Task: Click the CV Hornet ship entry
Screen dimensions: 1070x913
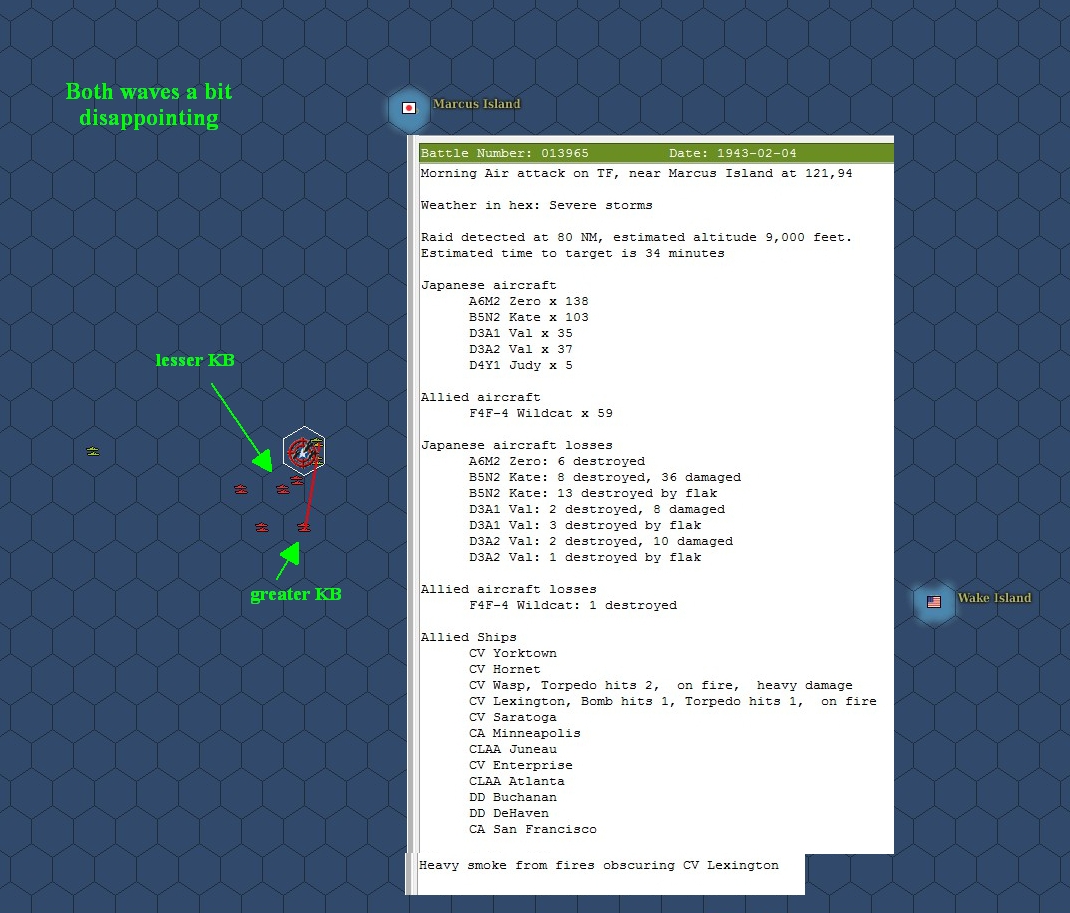Action: click(x=504, y=669)
